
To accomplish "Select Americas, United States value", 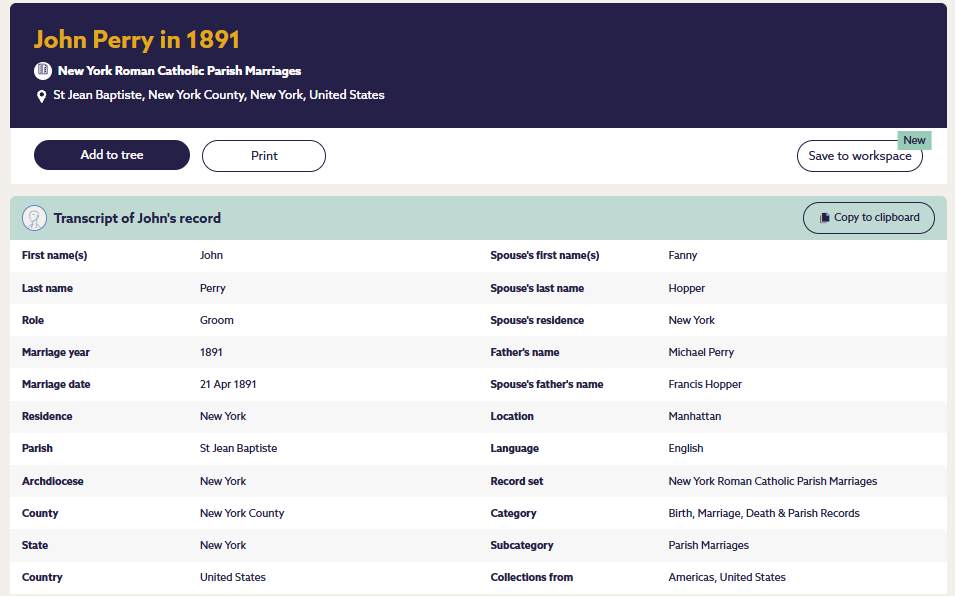I will click(727, 577).
